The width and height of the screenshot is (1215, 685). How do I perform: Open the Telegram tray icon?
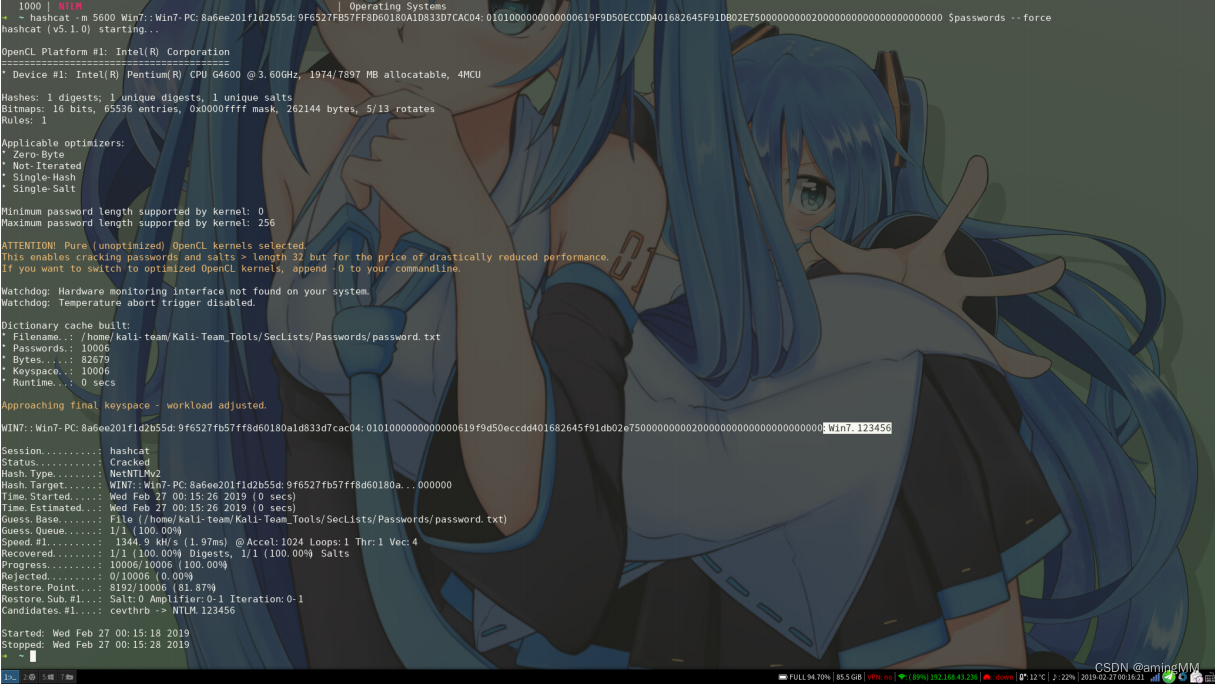click(1167, 677)
